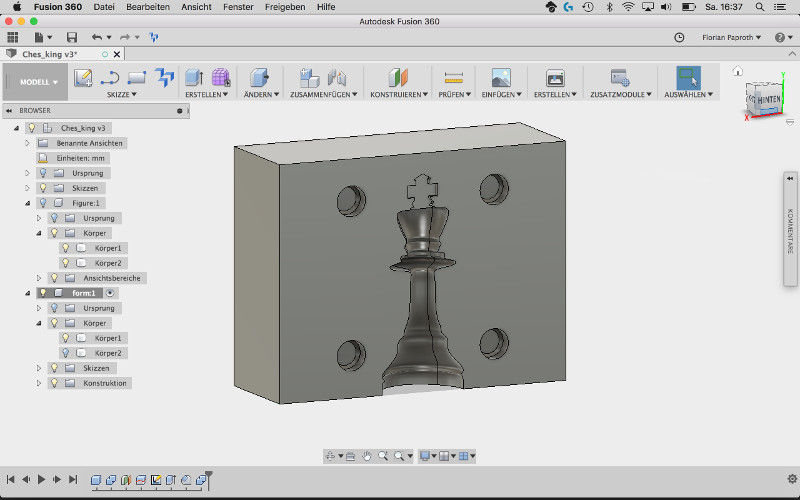Expand the Benannte Ansichten tree node

[28, 143]
